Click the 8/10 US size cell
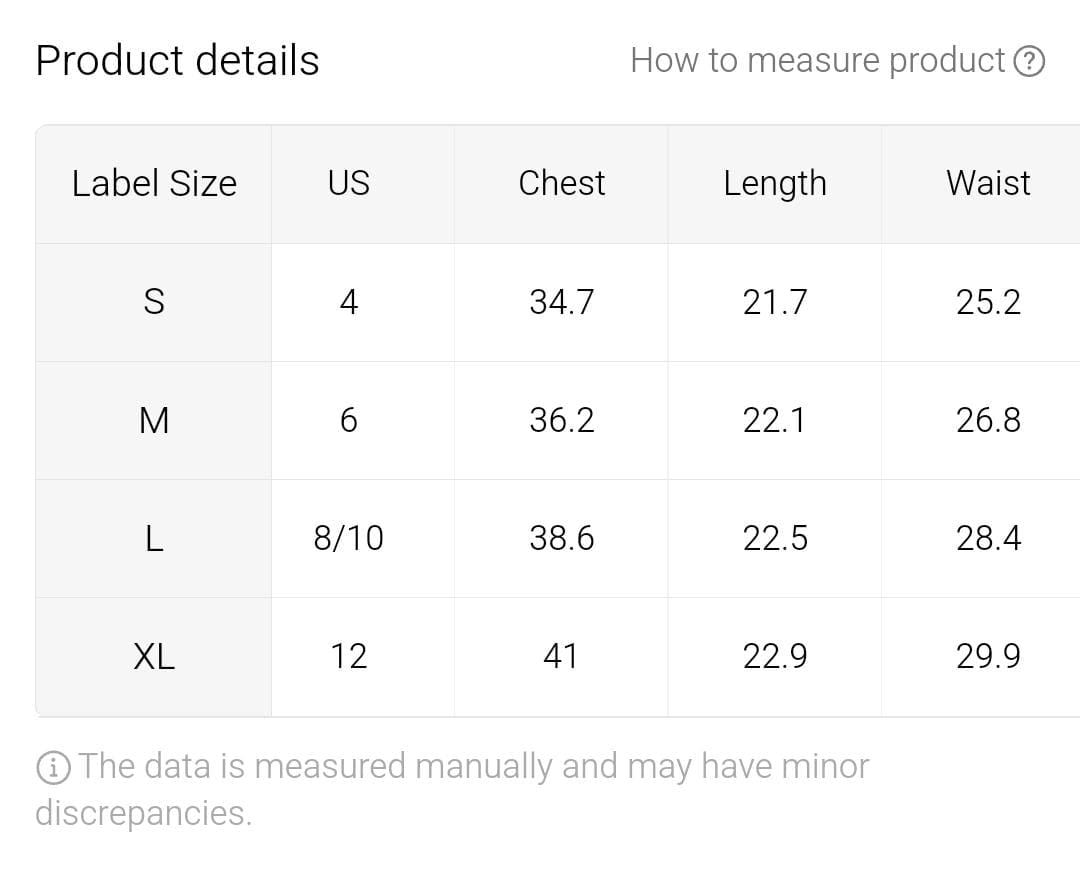This screenshot has width=1080, height=869. [x=348, y=538]
